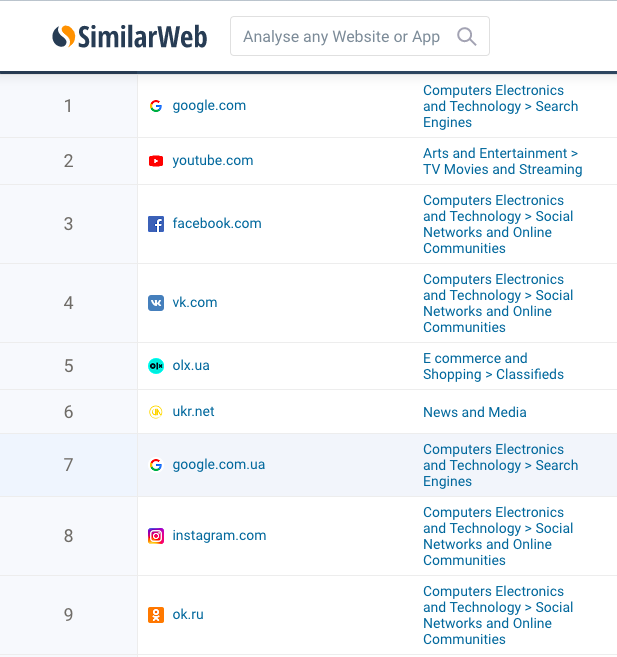
Task: Open Arts and Entertainment category link
Action: [502, 161]
